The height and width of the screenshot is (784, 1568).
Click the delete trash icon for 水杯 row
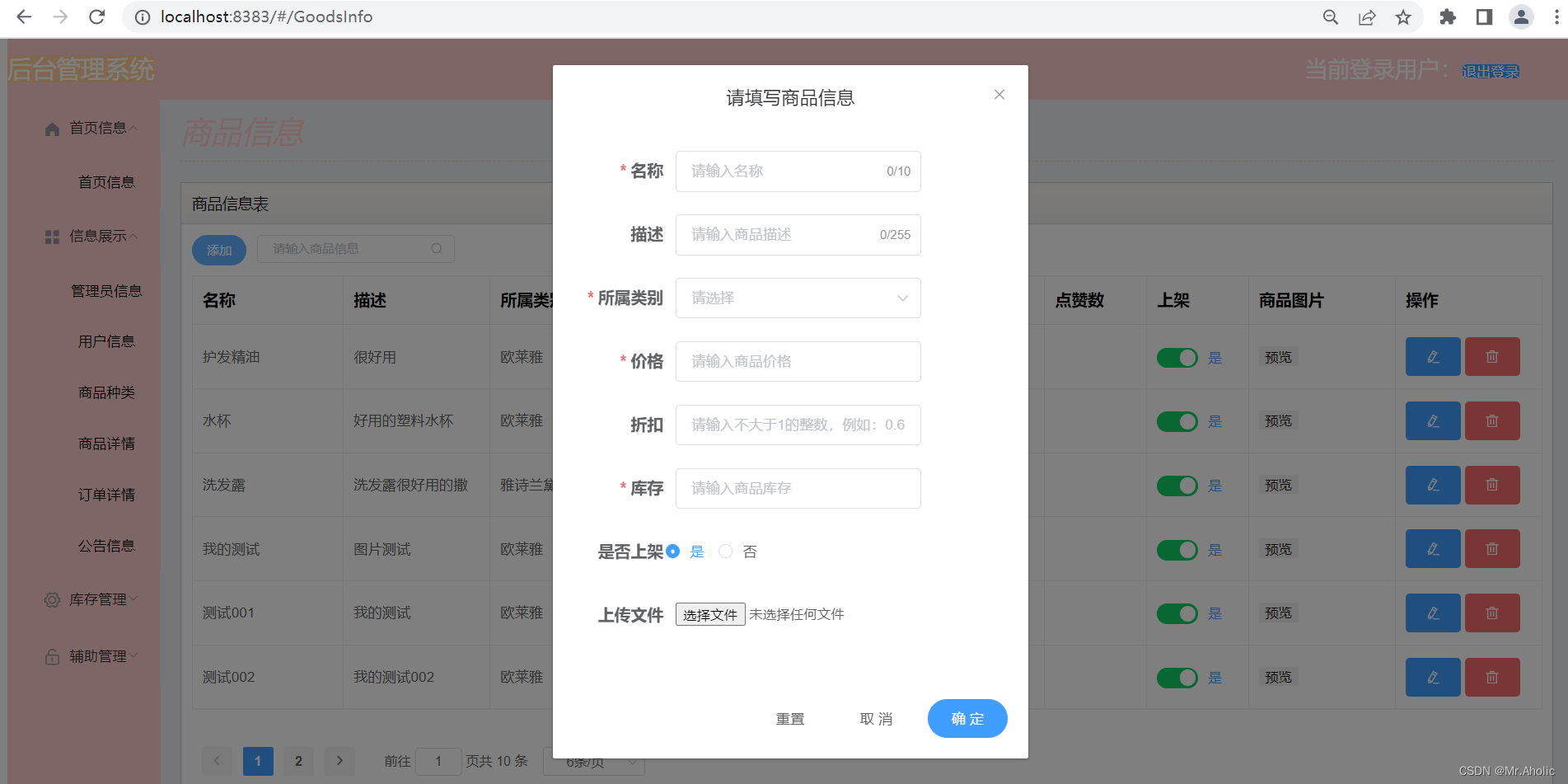coord(1492,420)
